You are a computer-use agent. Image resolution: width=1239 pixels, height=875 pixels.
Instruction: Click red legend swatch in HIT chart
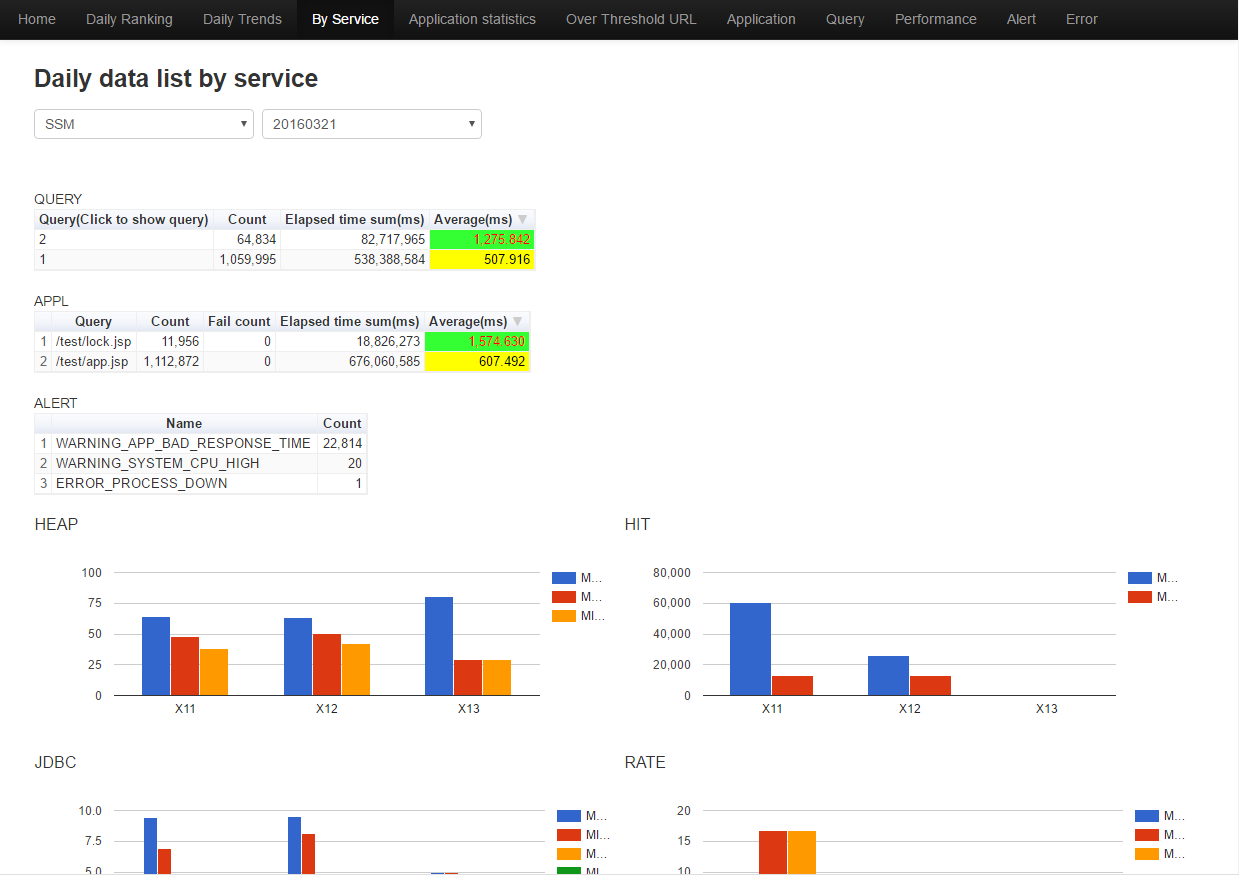(1140, 597)
